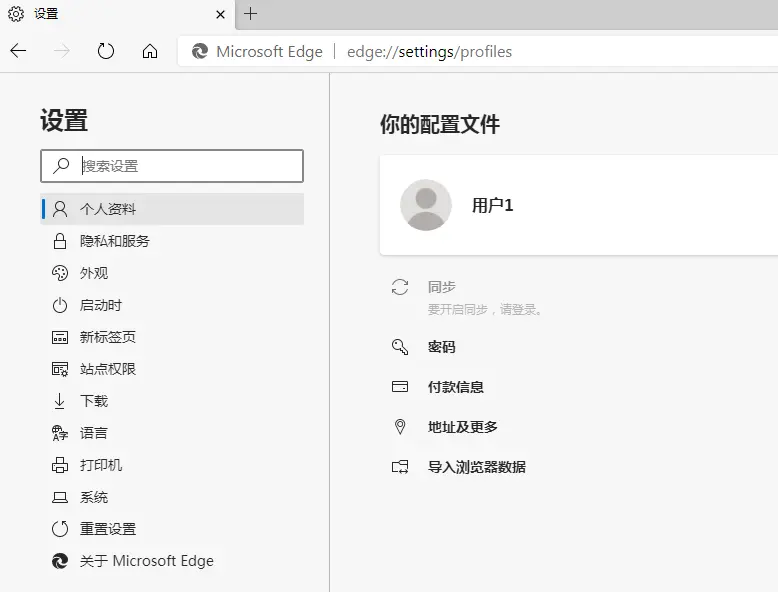The width and height of the screenshot is (778, 592).
Task: Click the sync arrows icon
Action: point(400,287)
